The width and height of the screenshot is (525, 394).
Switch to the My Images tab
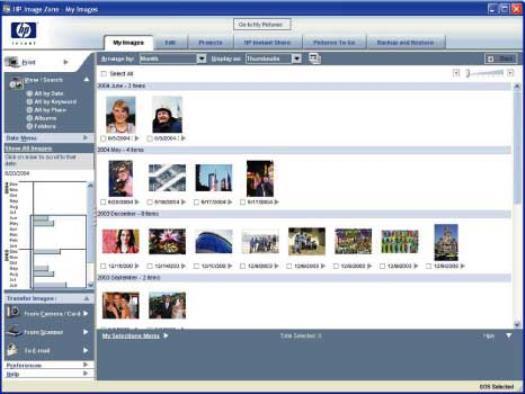(128, 43)
